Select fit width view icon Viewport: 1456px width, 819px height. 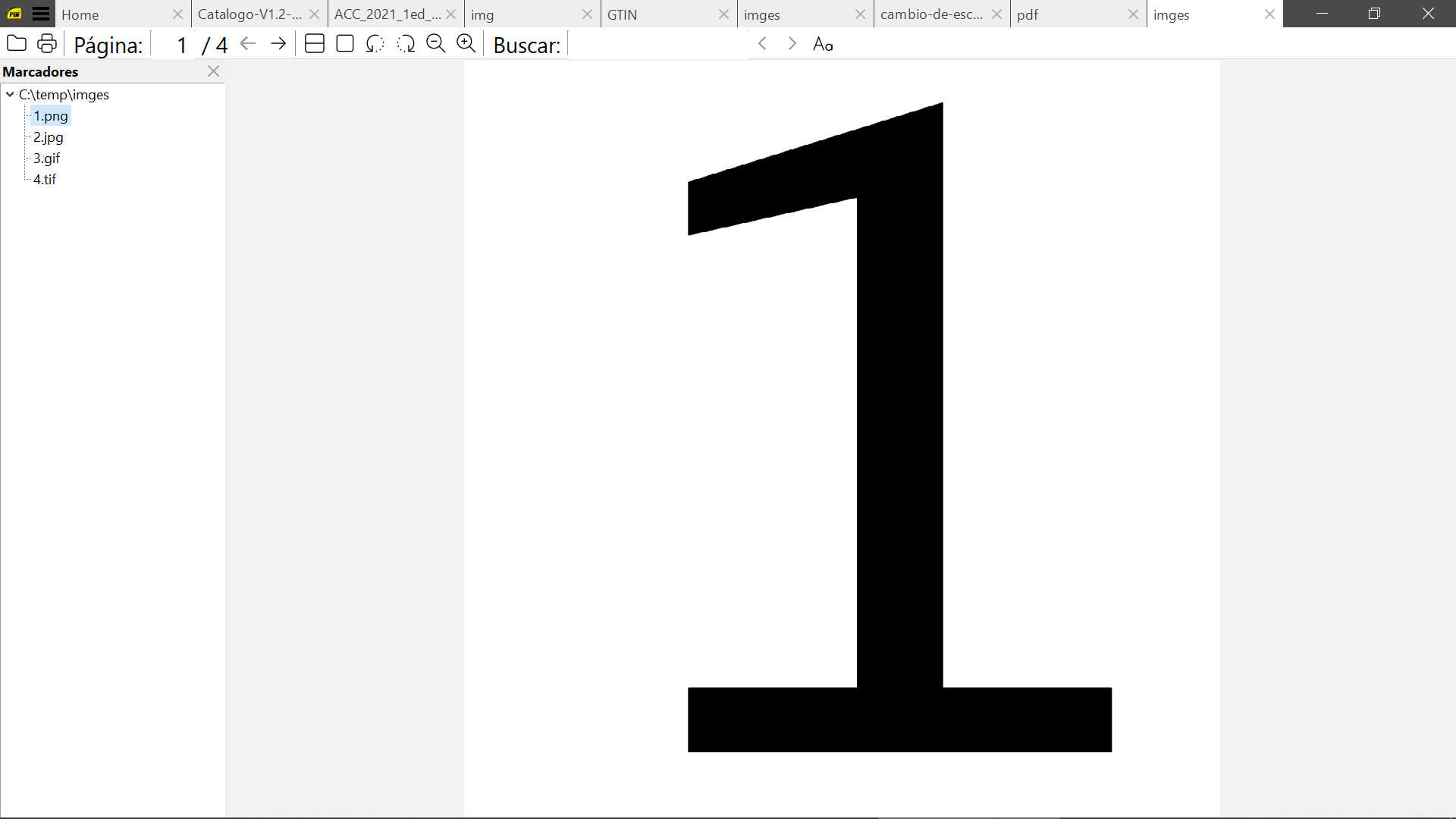pos(315,44)
